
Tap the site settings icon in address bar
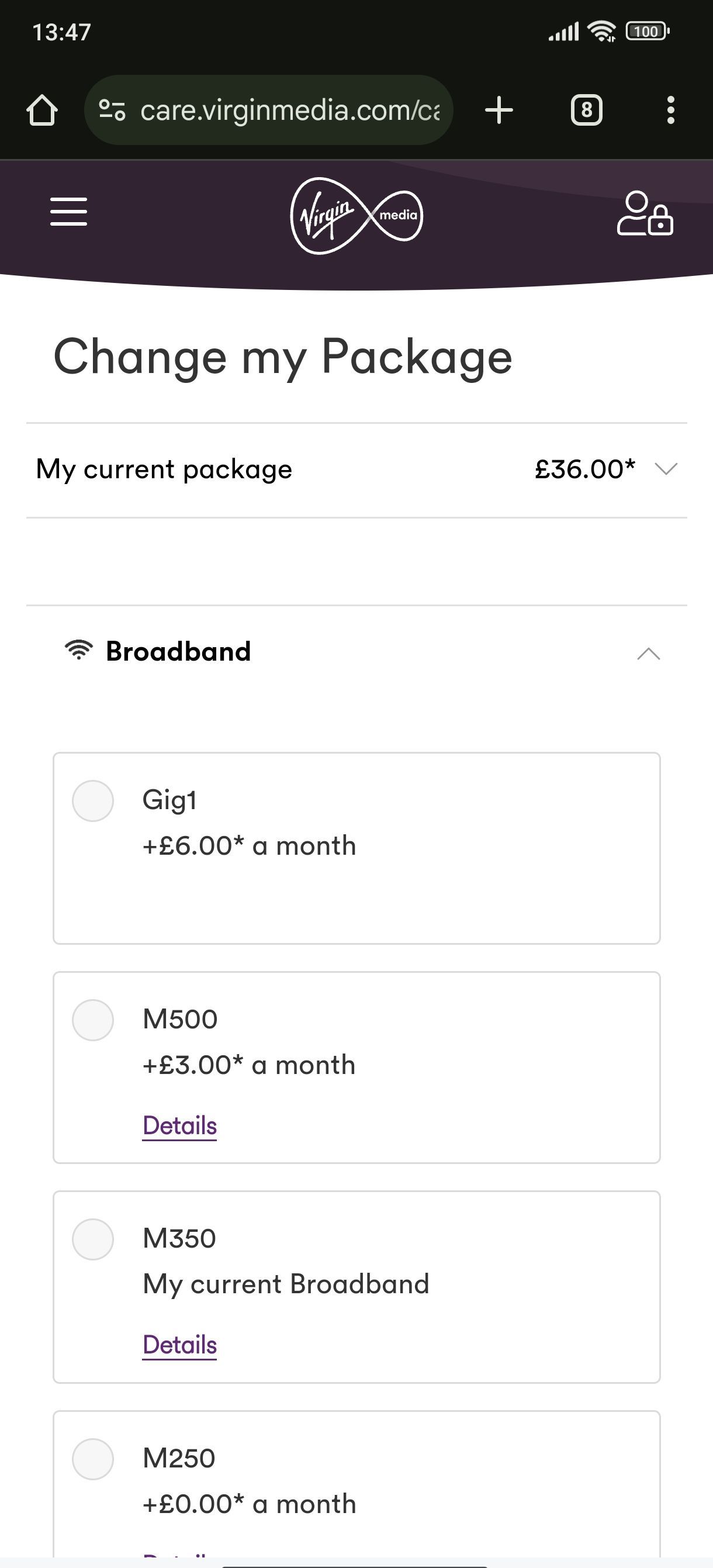pyautogui.click(x=112, y=110)
